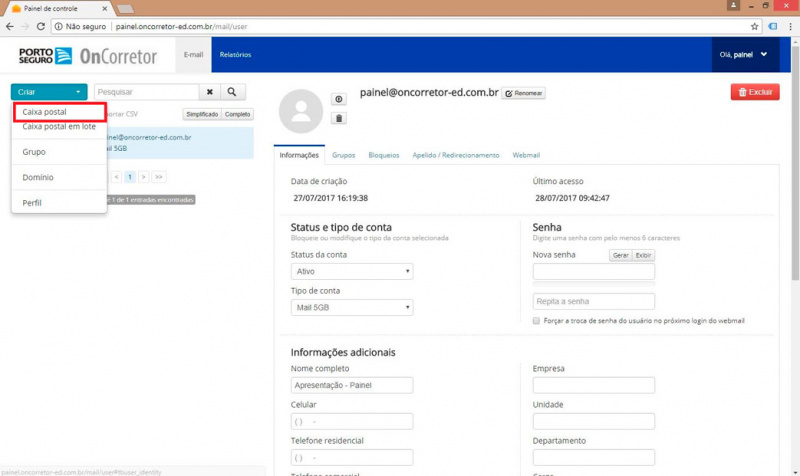Switch to the Grupos tab

pos(343,155)
